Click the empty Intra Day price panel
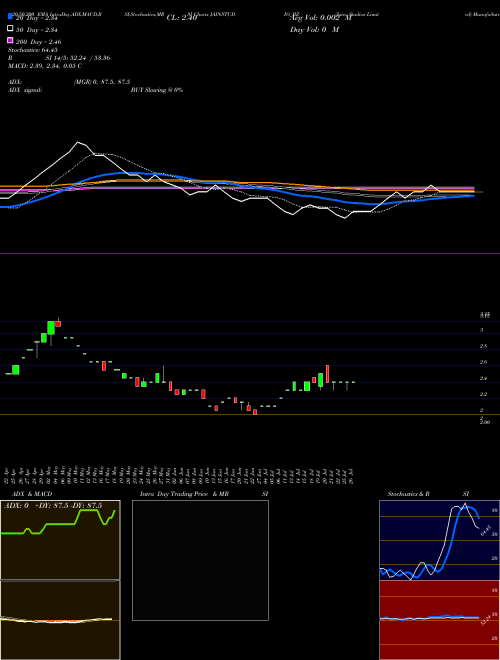 click(200, 560)
